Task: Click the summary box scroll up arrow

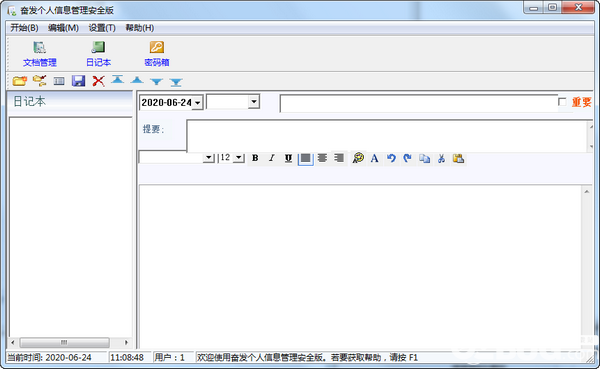Action: click(x=591, y=127)
